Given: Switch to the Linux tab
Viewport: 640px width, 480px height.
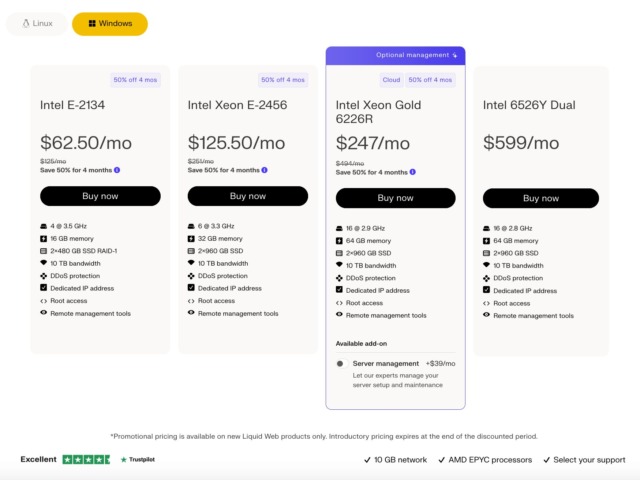Looking at the screenshot, I should 37,24.
